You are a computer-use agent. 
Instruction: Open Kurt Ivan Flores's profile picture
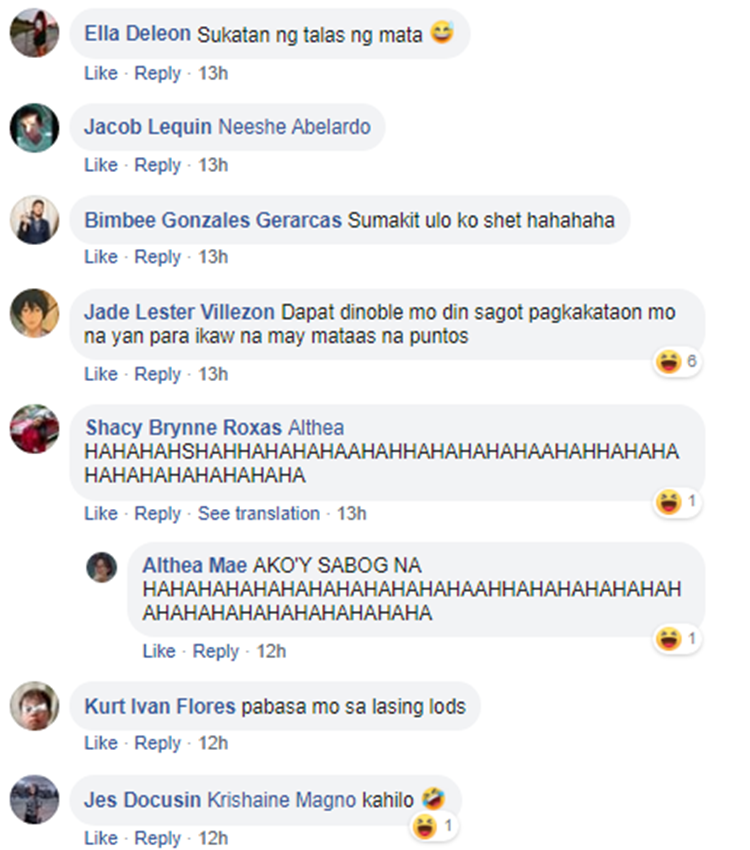pyautogui.click(x=34, y=706)
